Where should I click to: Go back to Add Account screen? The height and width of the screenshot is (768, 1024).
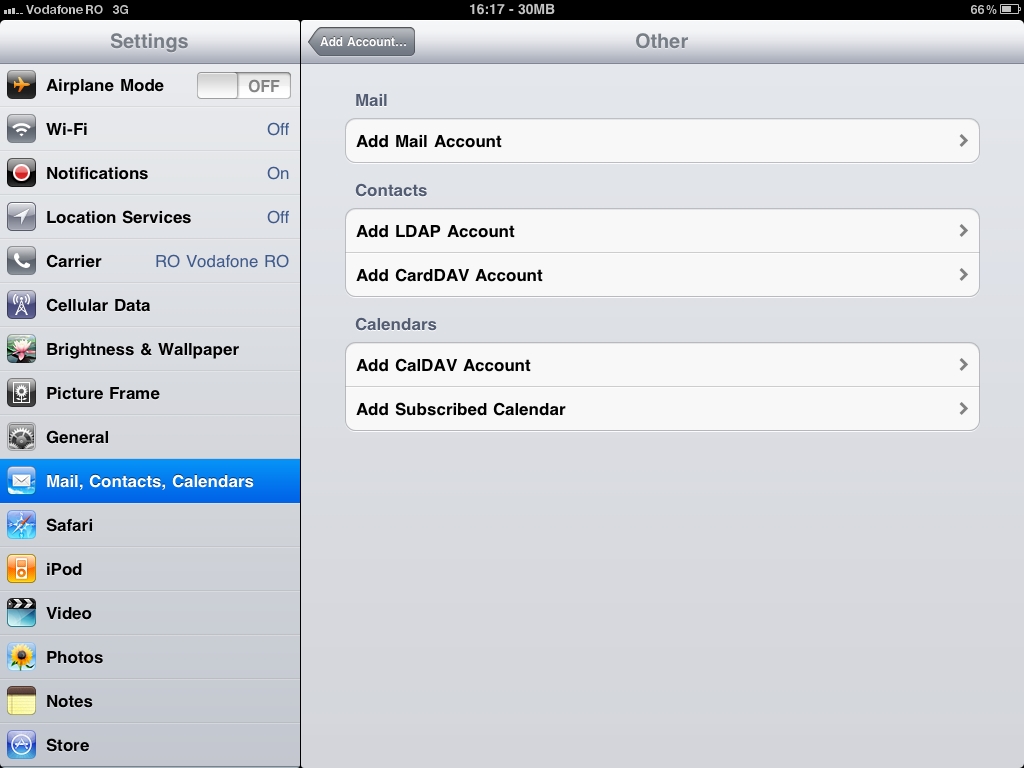[x=362, y=42]
